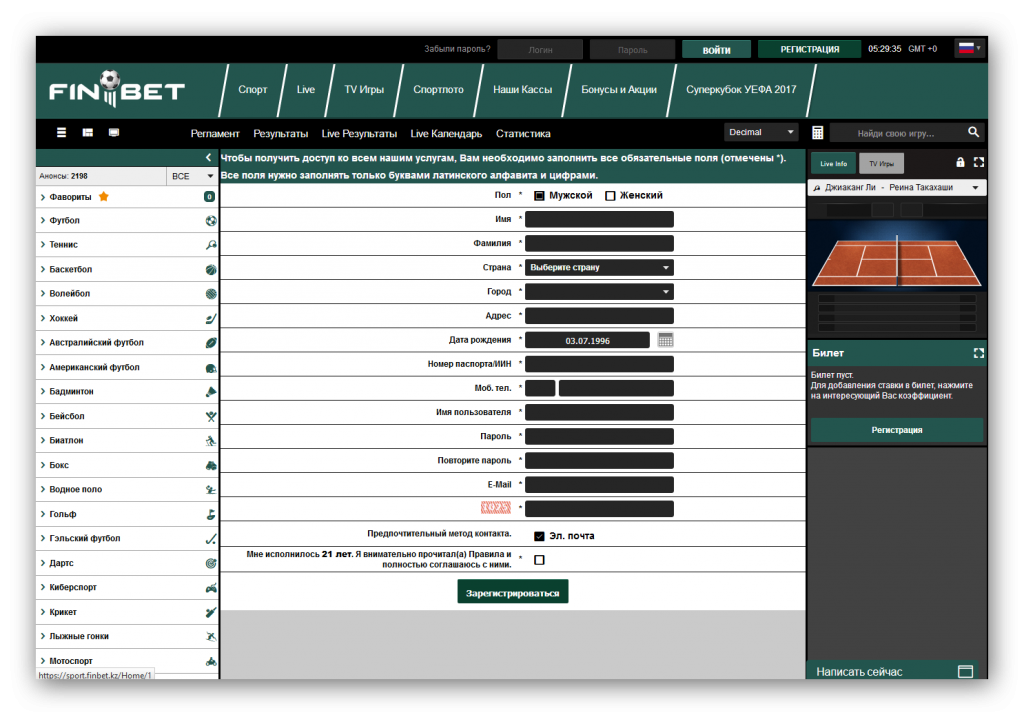Click the Футбол ball icon
The height and width of the screenshot is (715, 1024).
[x=211, y=221]
